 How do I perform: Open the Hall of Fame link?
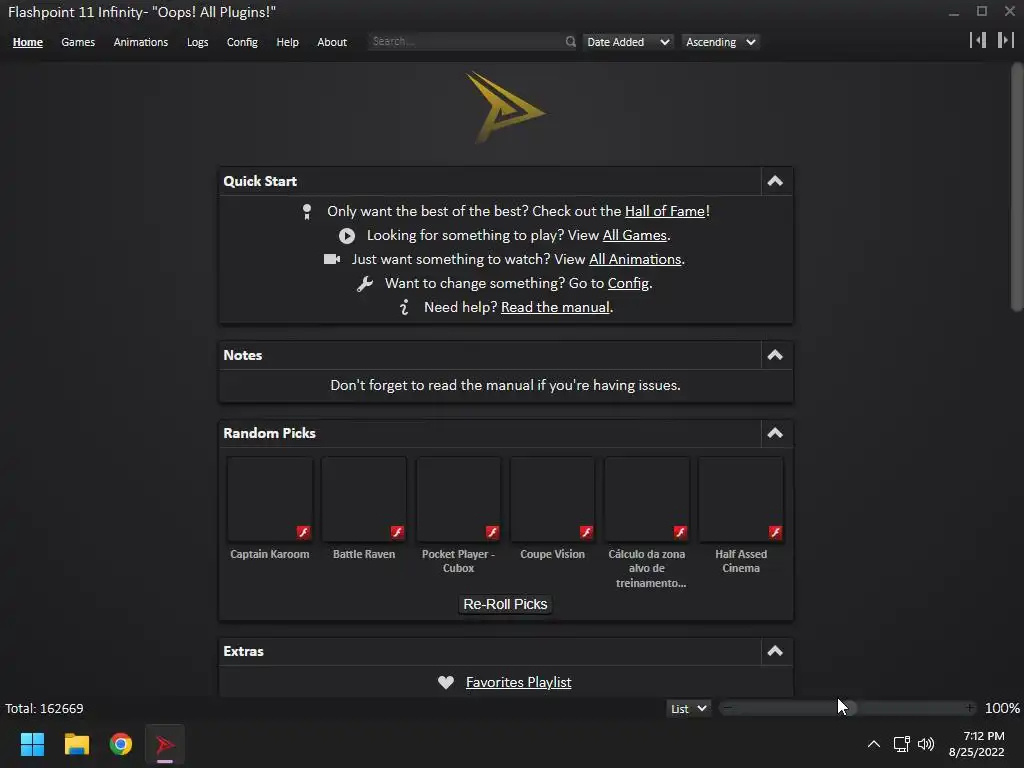point(665,212)
